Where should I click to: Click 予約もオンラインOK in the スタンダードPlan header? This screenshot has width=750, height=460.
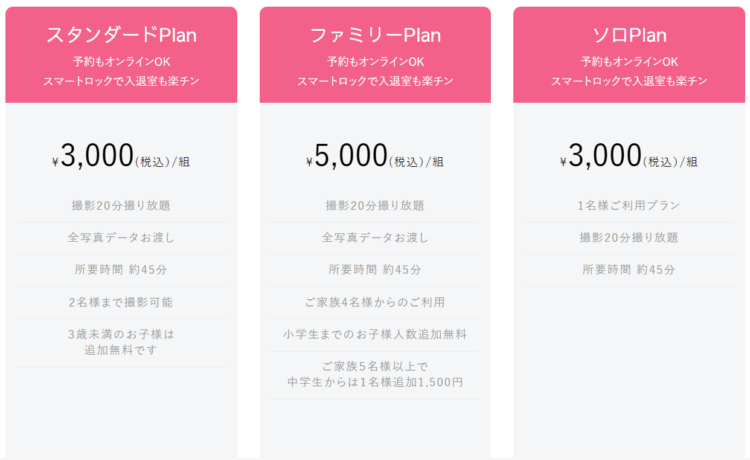(121, 62)
